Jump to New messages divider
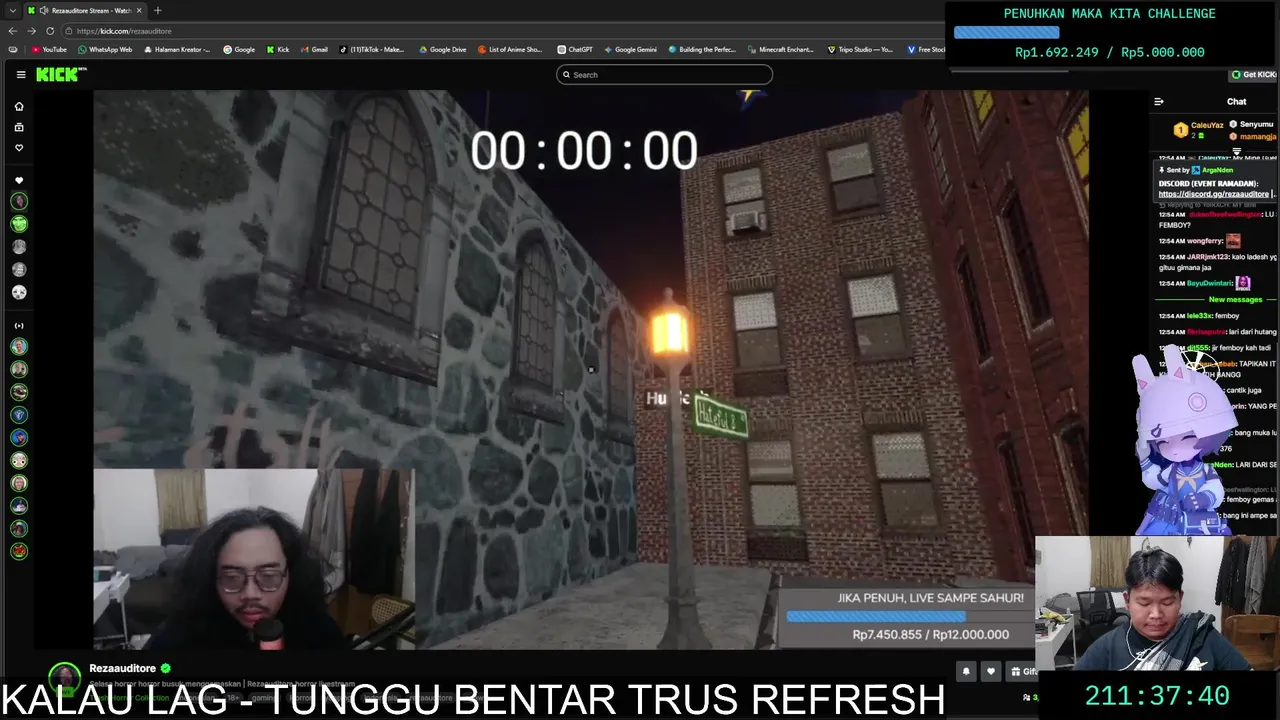 pos(1236,300)
